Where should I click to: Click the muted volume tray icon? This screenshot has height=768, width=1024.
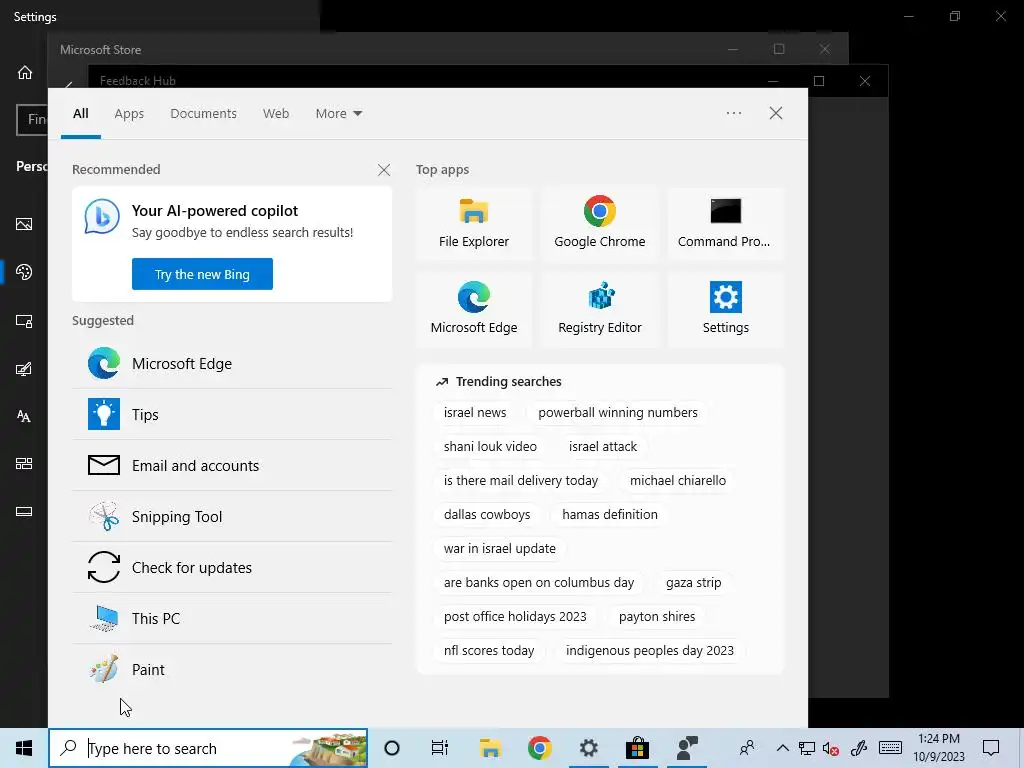point(831,748)
